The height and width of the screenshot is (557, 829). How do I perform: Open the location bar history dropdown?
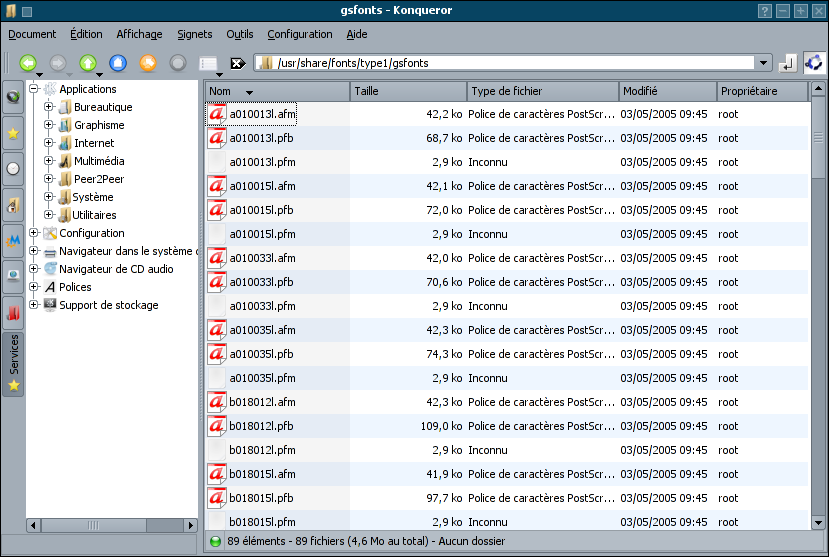[x=764, y=63]
